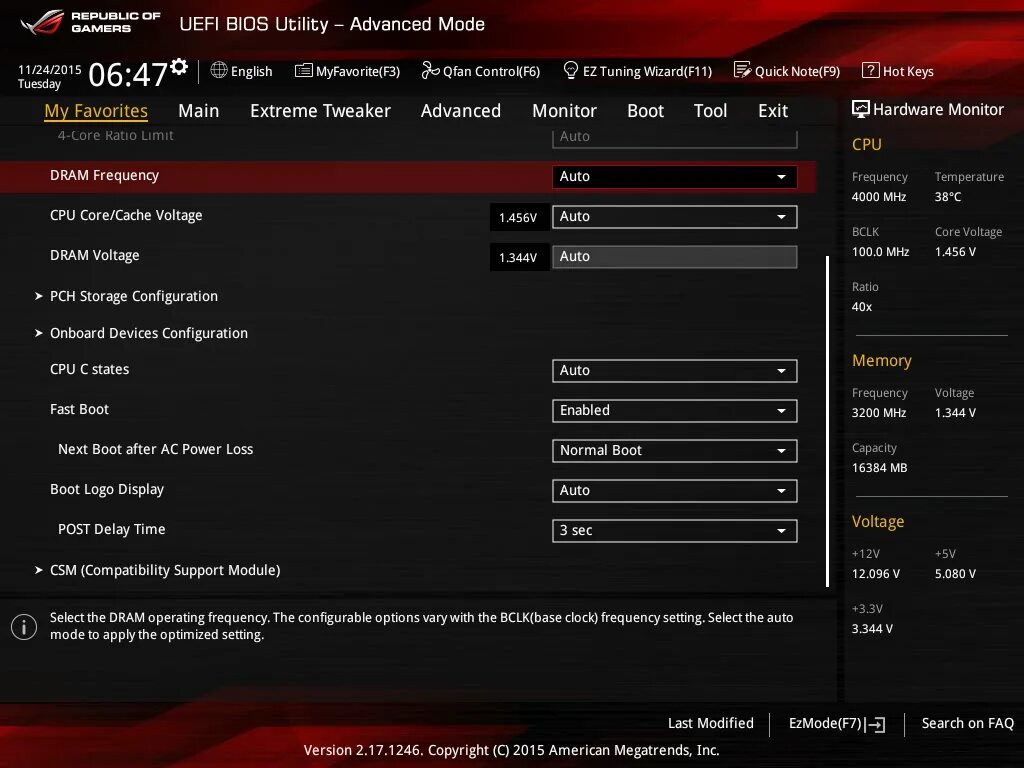Open the CPU C states dropdown

[x=675, y=371]
